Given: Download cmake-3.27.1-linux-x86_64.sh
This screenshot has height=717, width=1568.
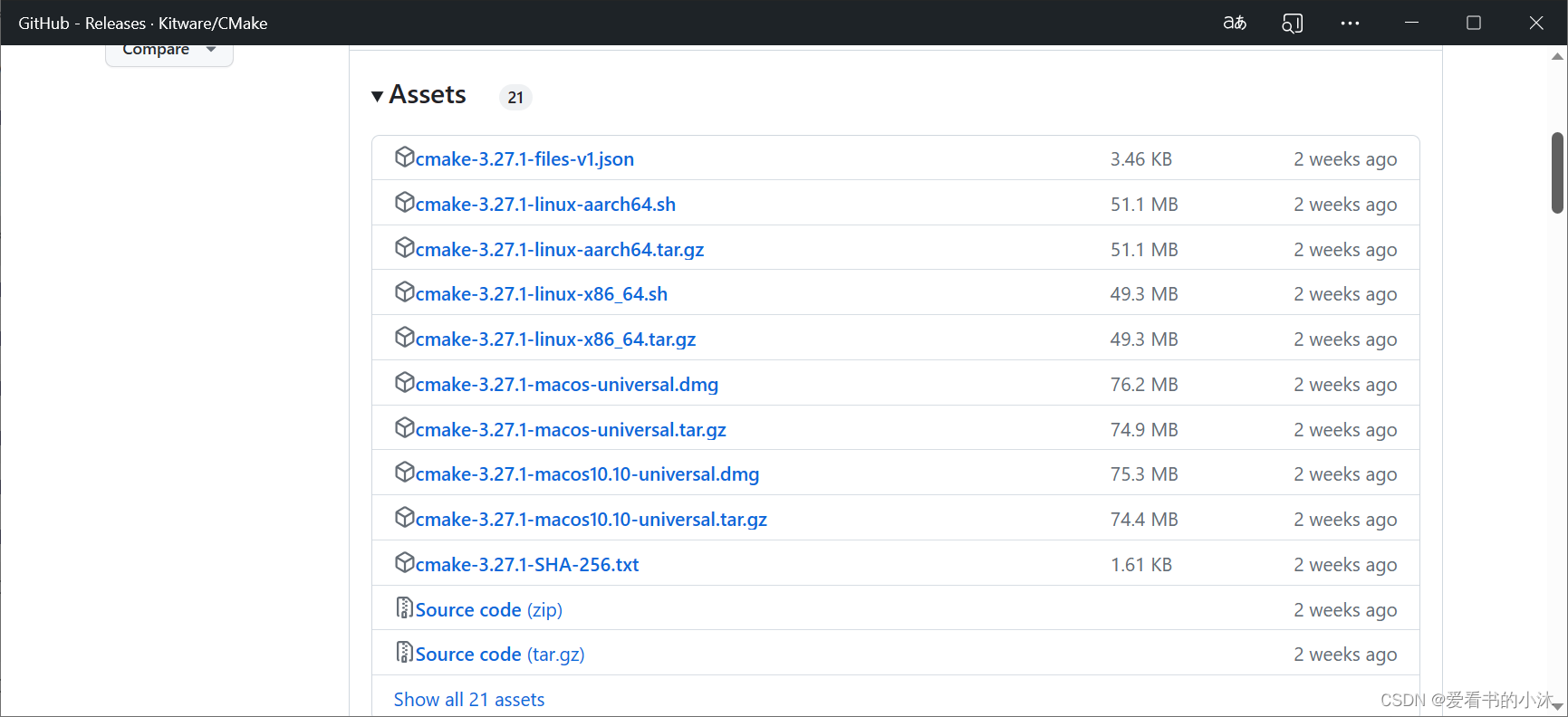Looking at the screenshot, I should point(542,293).
